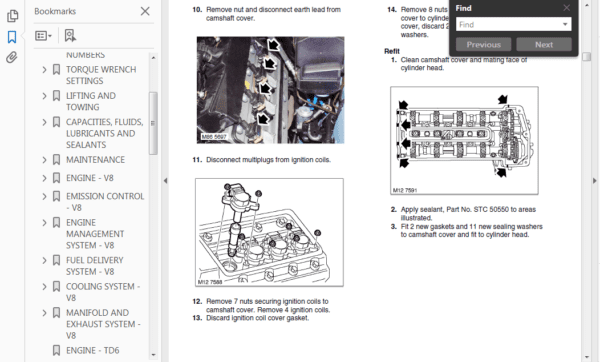Expand the EMISSION CONTROL - V8 bookmark
This screenshot has width=600, height=362.
44,196
